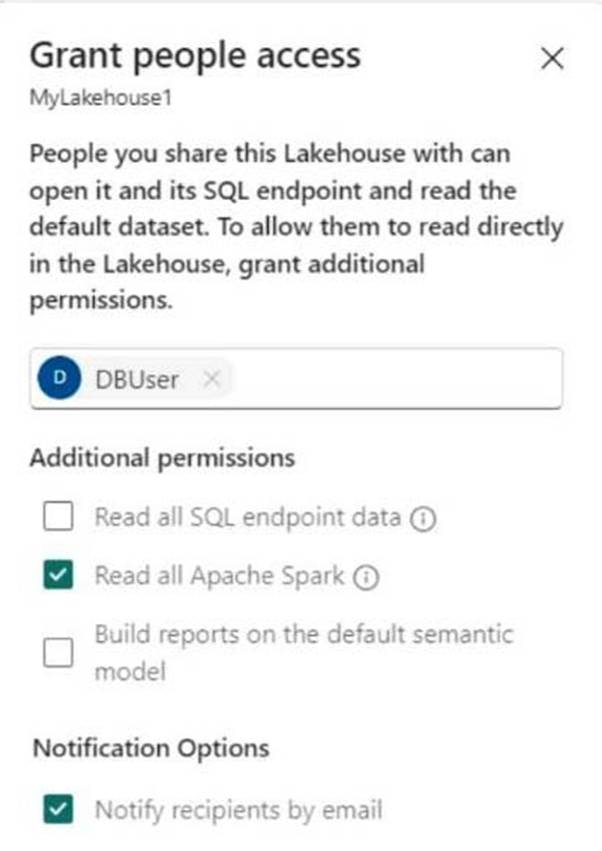Remove DBUser from the recipients field
Screen dimensions: 602x851
click(211, 379)
